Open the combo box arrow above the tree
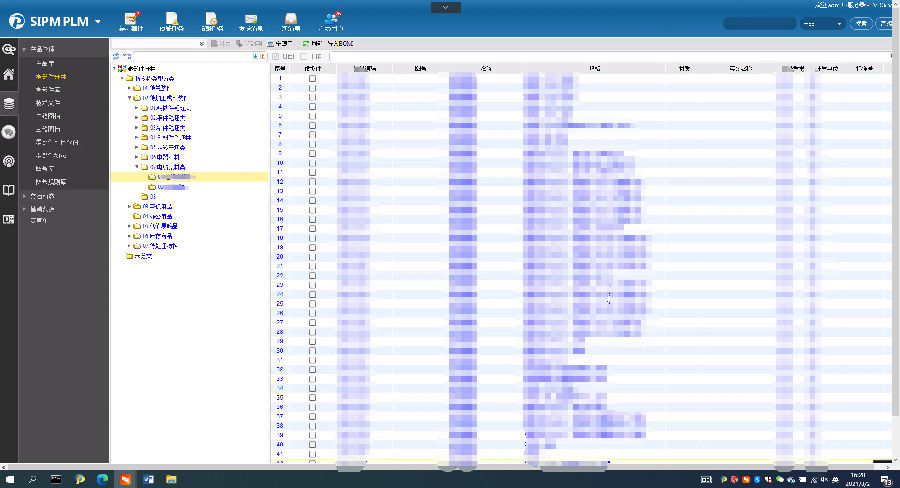This screenshot has width=900, height=488. click(201, 44)
